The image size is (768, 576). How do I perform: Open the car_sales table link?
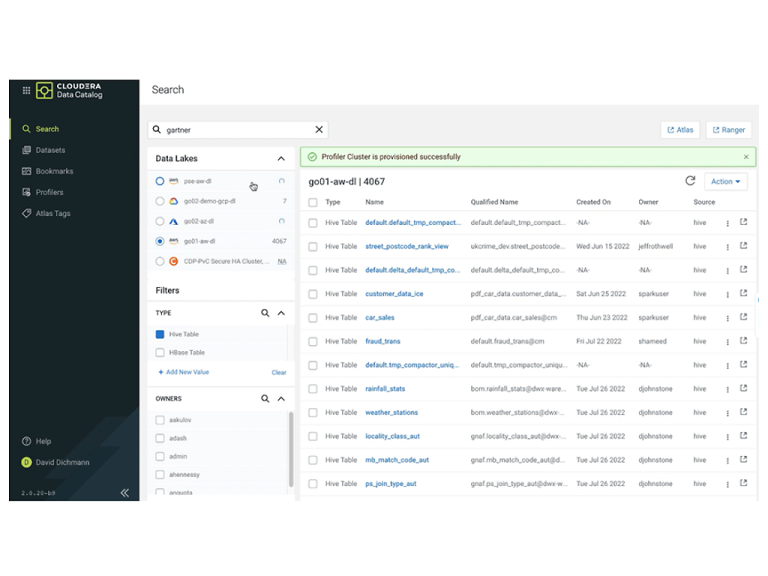click(x=380, y=318)
